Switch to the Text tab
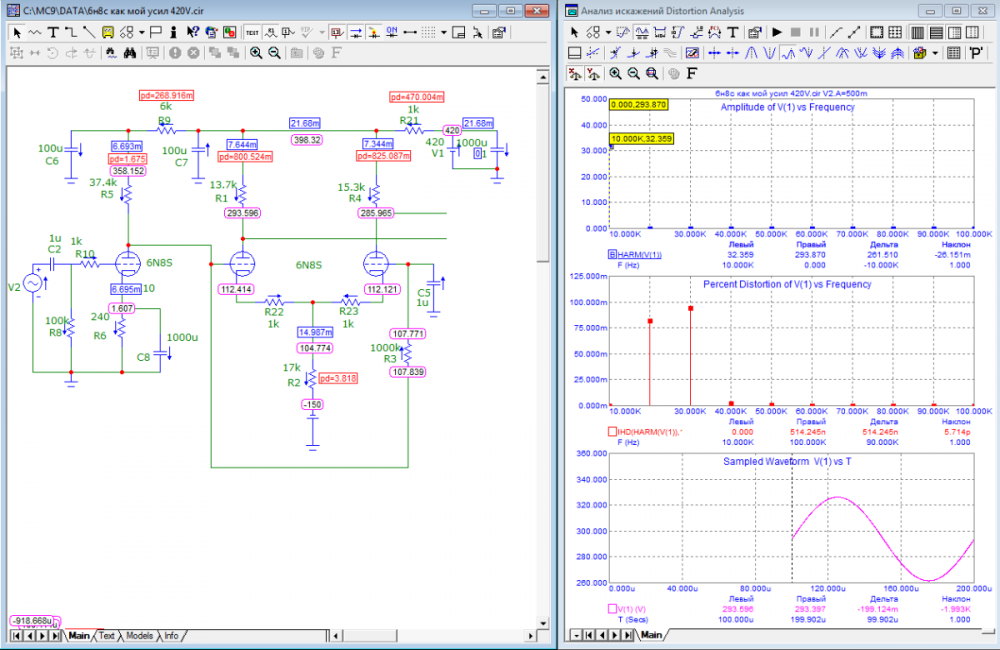The width and height of the screenshot is (1000, 650). click(x=107, y=635)
